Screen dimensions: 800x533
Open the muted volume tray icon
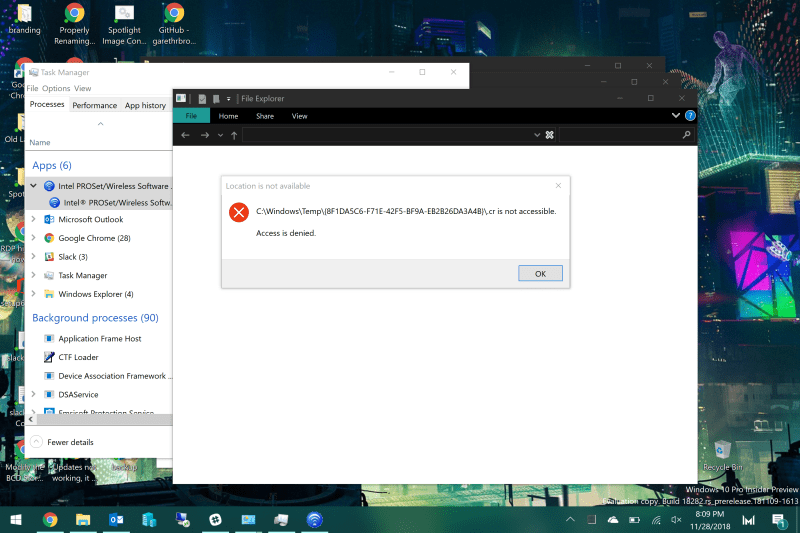676,520
